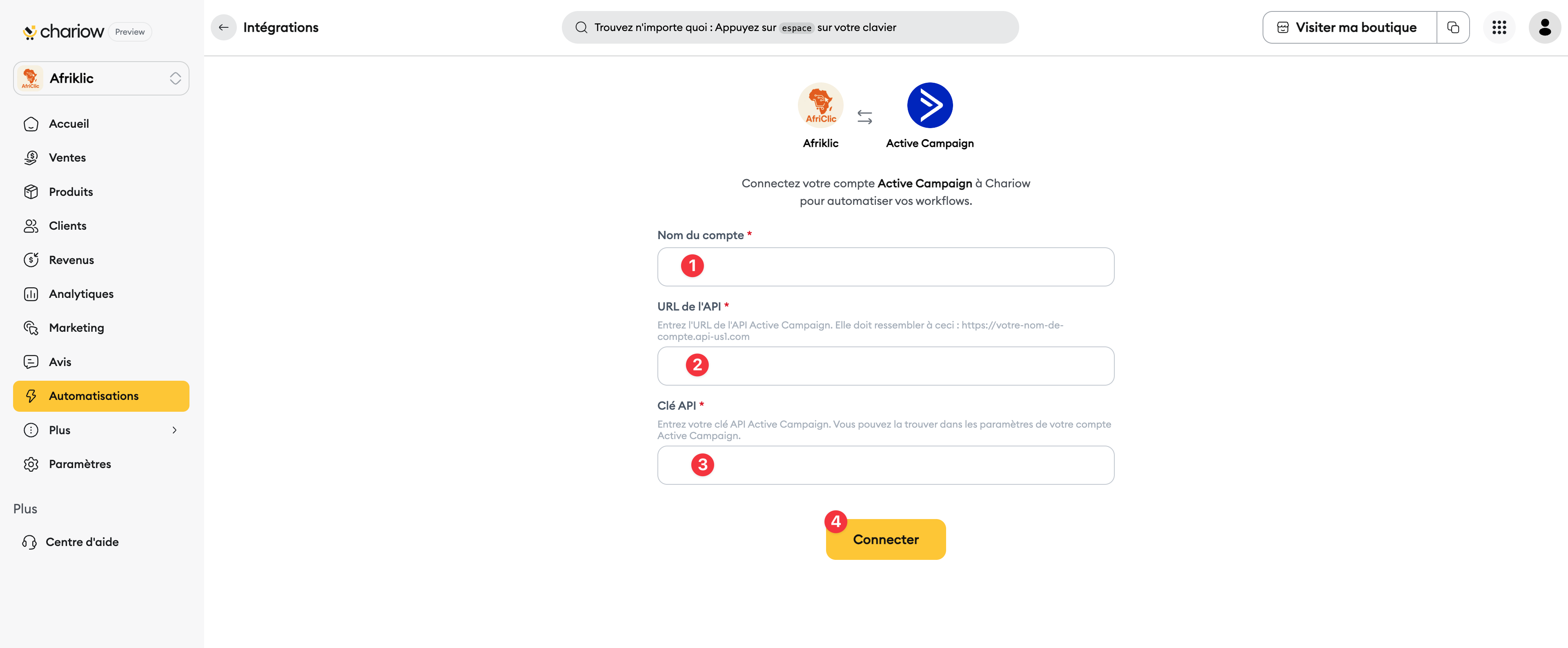Open Avis in the sidebar
The image size is (1568, 648).
(101, 362)
